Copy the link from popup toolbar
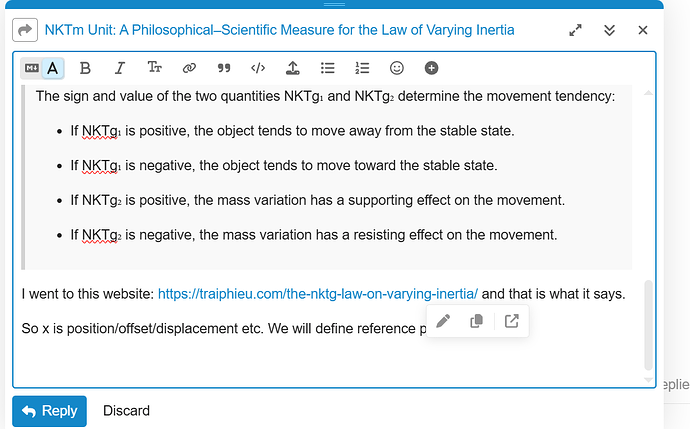 [x=477, y=321]
